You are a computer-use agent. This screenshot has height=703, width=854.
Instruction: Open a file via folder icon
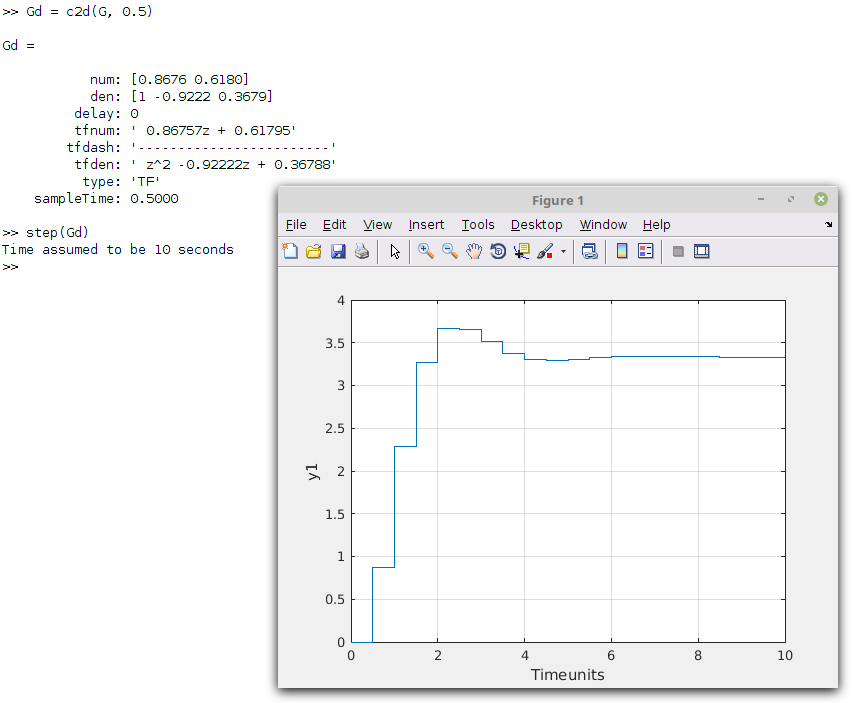point(314,251)
